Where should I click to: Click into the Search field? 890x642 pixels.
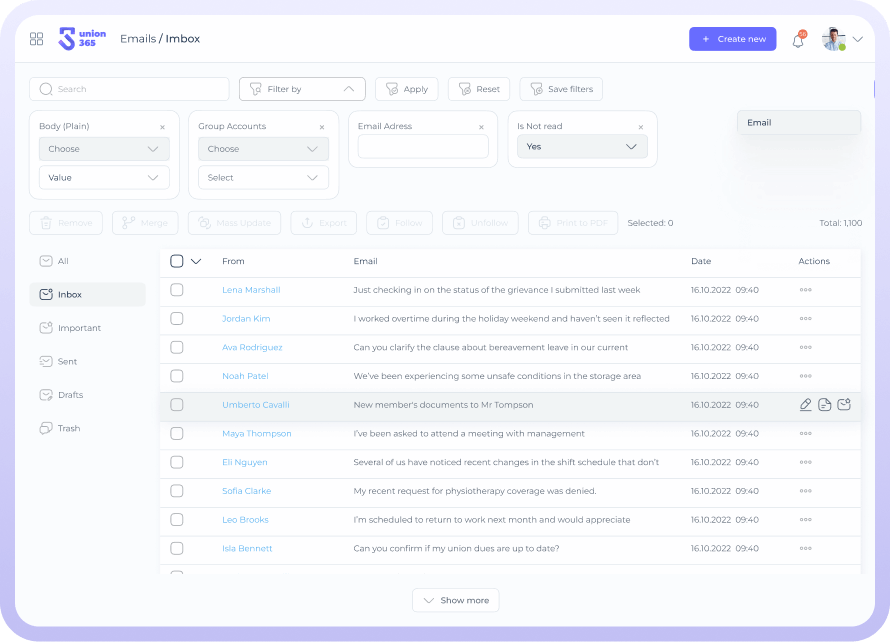pos(130,89)
